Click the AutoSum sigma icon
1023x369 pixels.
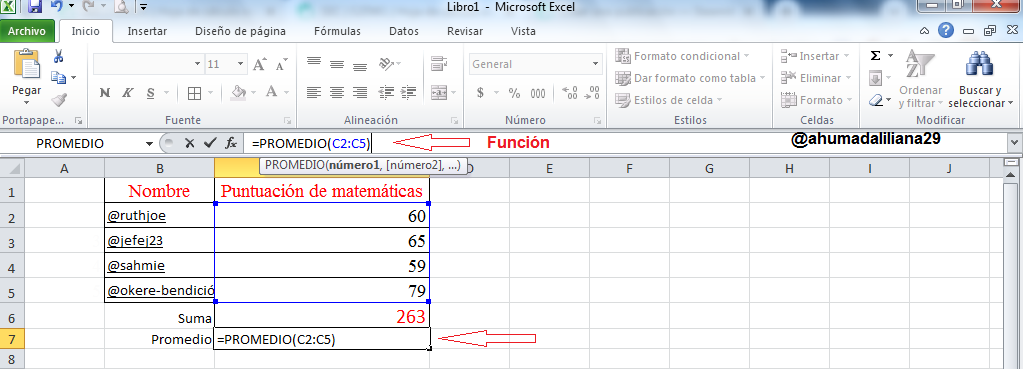pos(876,56)
